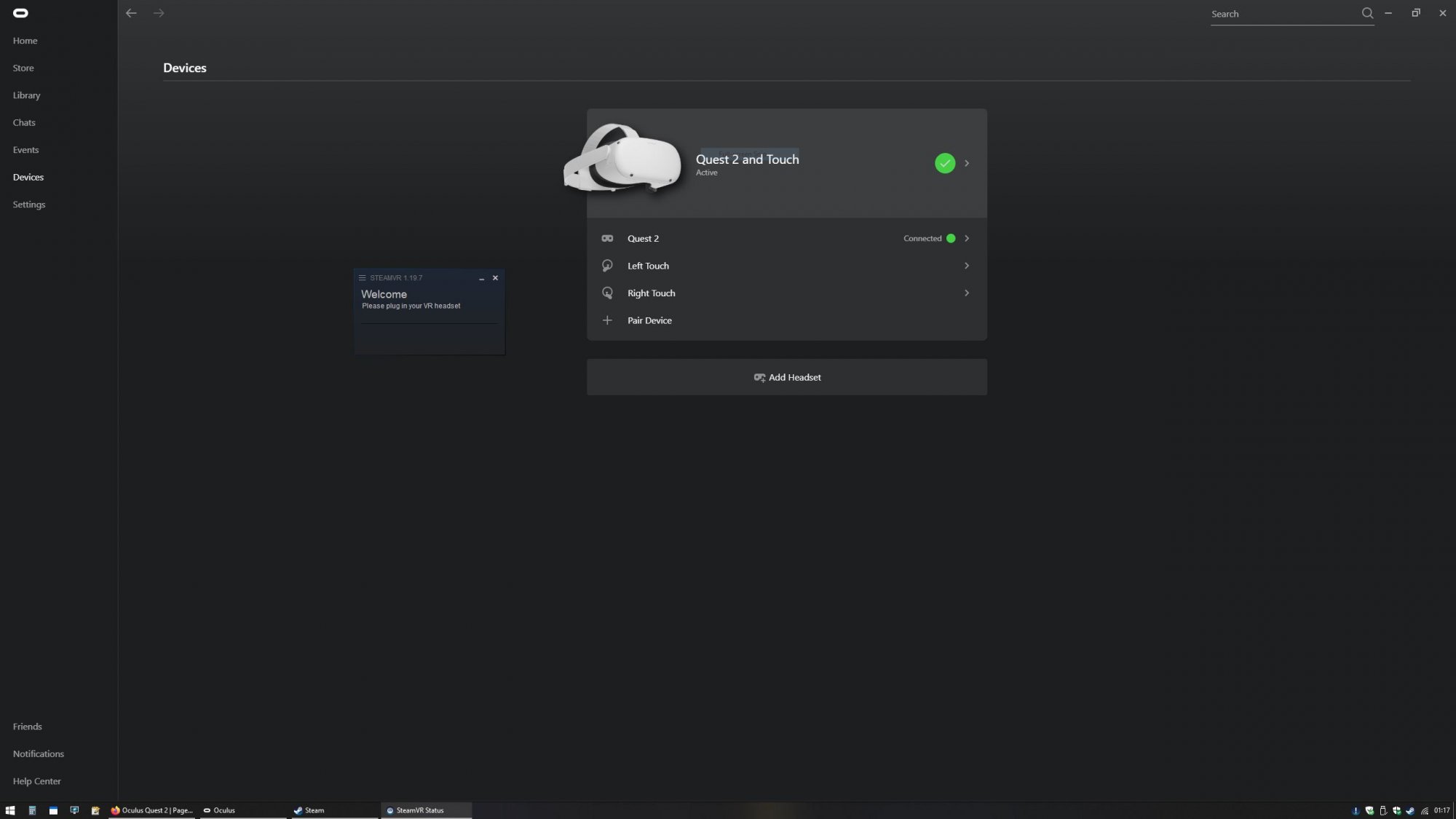This screenshot has width=1456, height=819.
Task: Click the green Active checkmark icon
Action: click(945, 163)
